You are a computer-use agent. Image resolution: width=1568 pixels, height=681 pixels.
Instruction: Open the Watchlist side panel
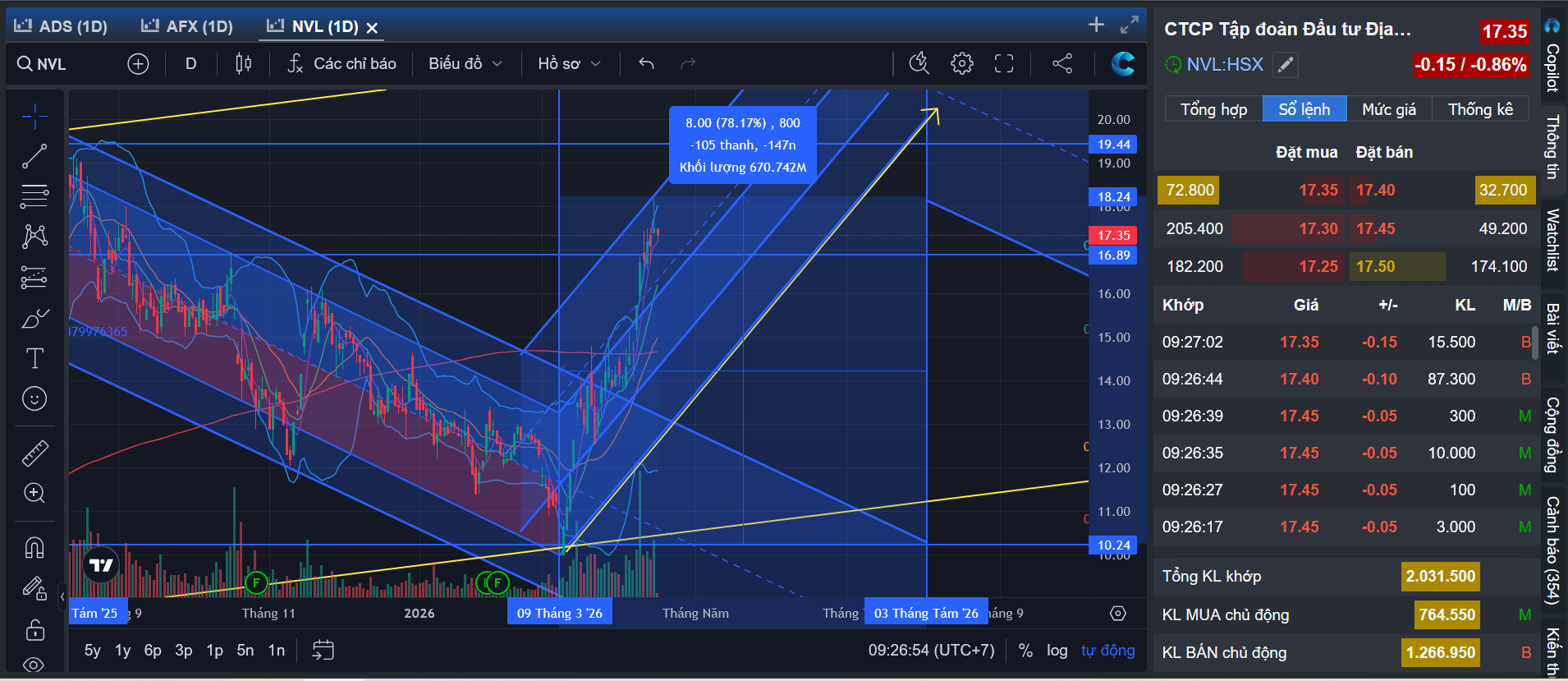tap(1552, 240)
